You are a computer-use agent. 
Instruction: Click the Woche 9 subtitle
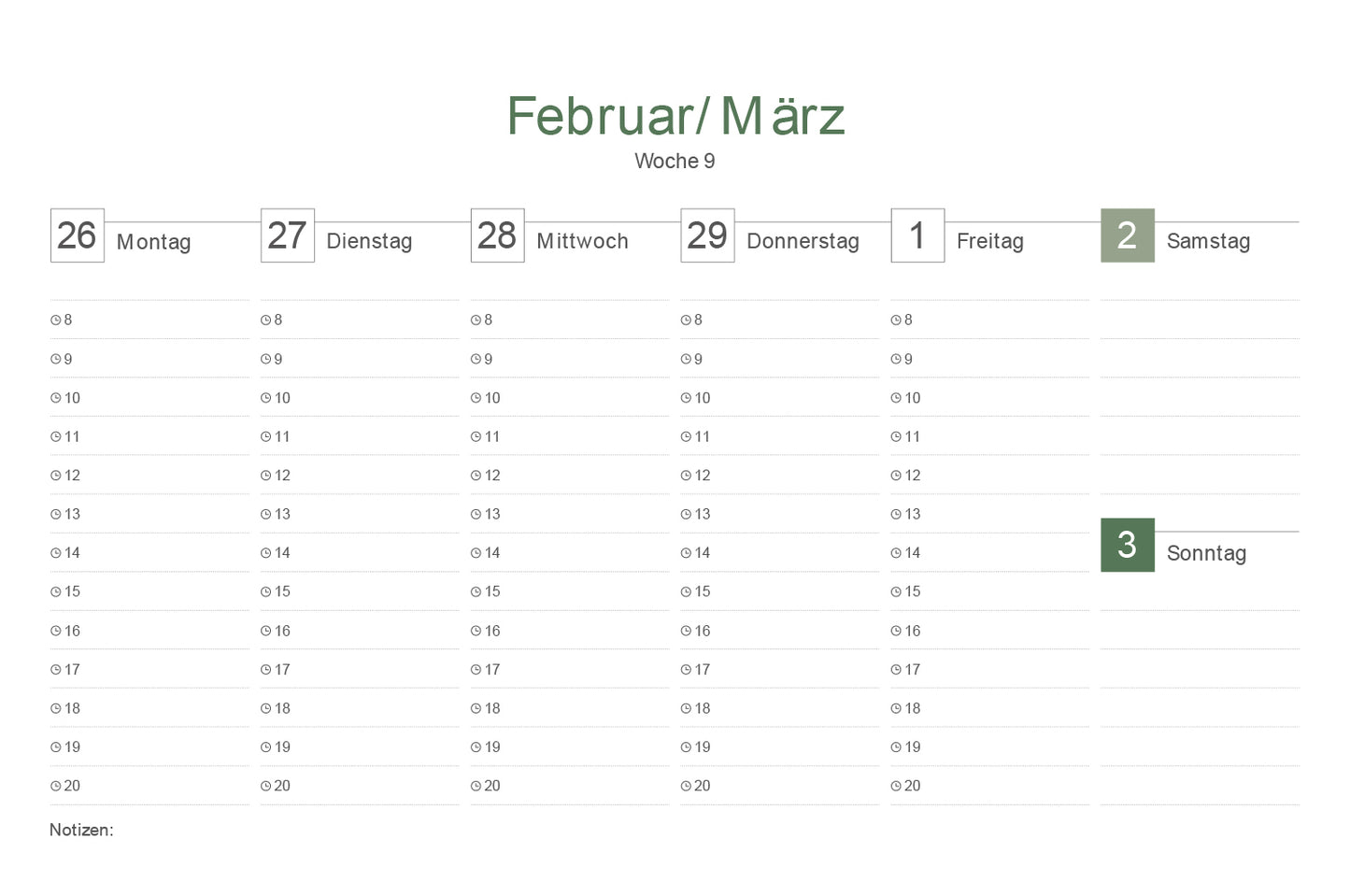point(675,161)
